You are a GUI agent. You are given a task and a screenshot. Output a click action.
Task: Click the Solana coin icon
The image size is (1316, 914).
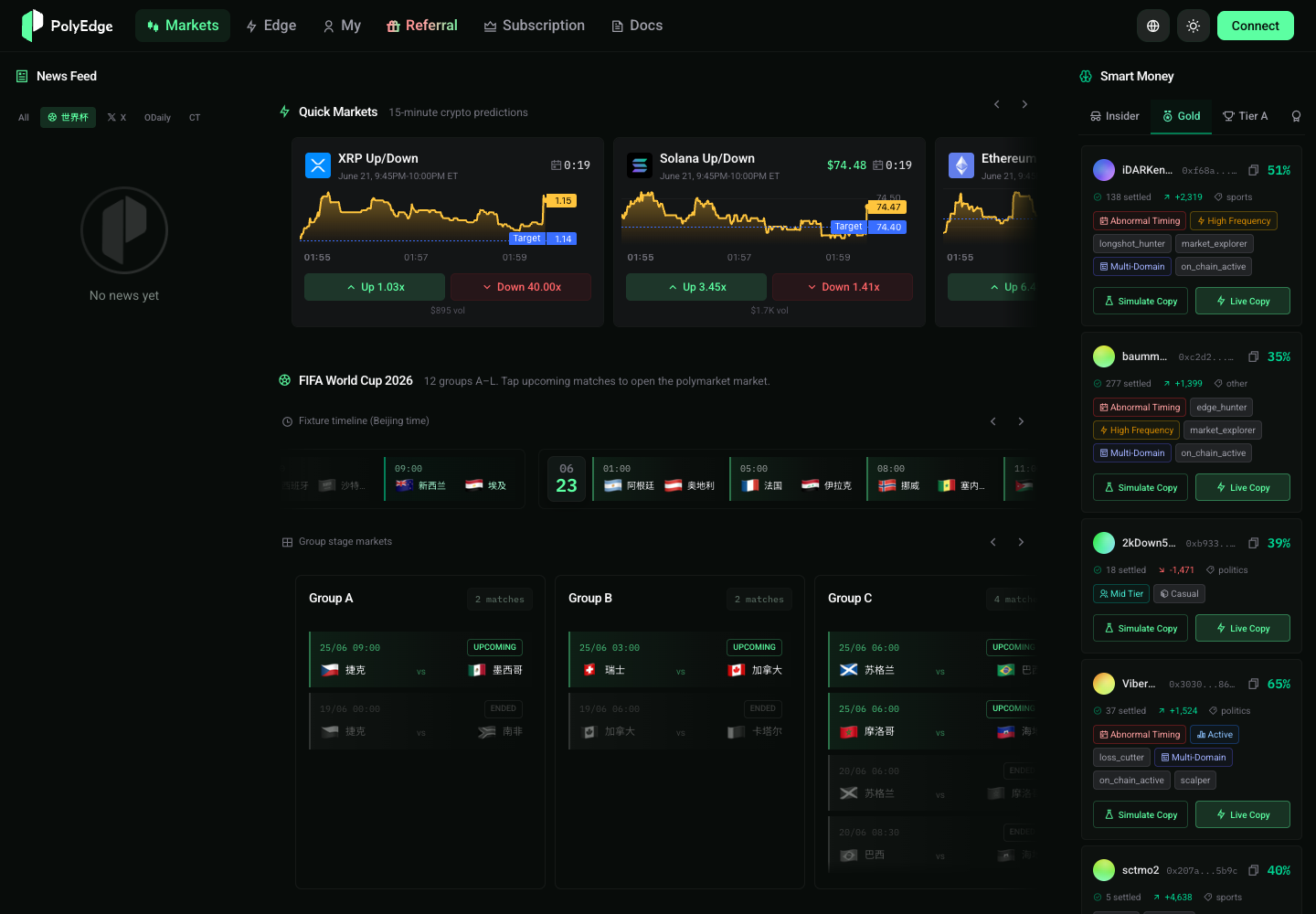(x=640, y=165)
